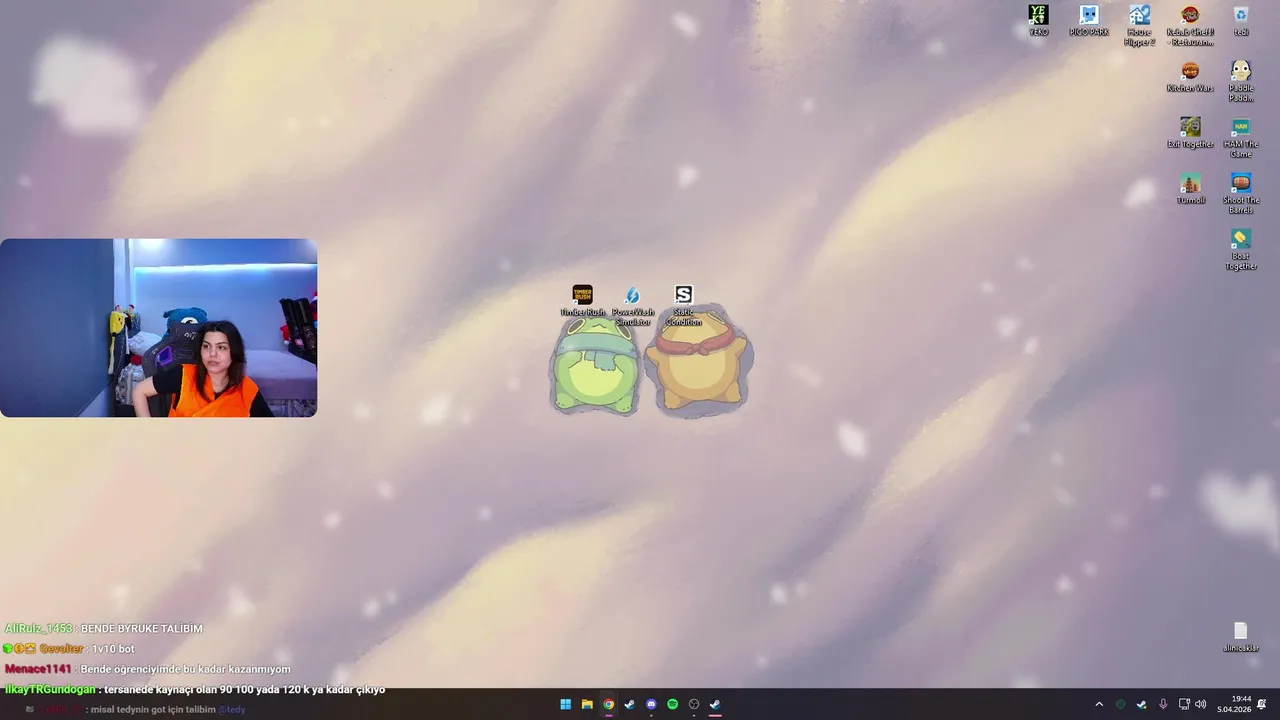
Task: Open Spotify from the taskbar
Action: click(672, 704)
